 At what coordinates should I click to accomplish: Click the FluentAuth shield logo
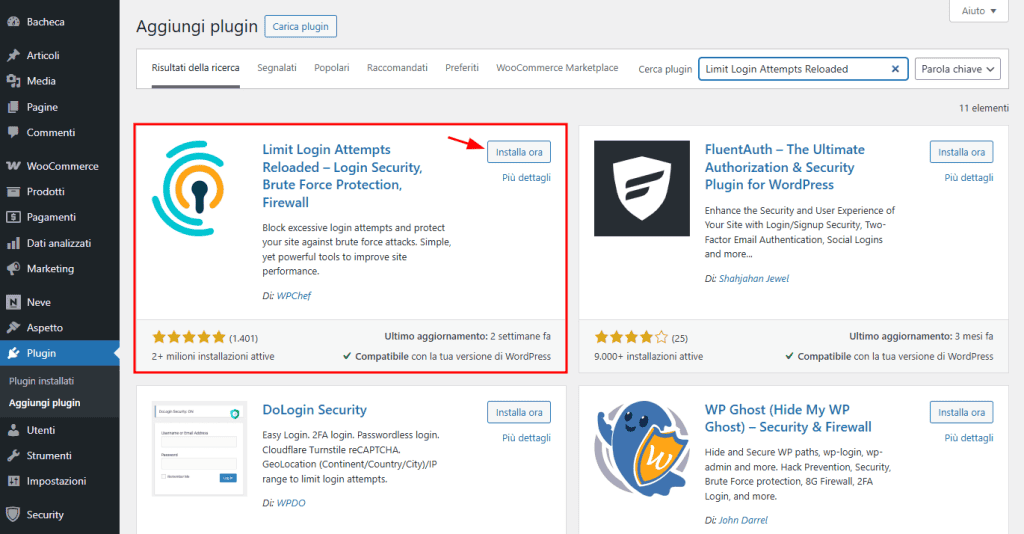[641, 188]
